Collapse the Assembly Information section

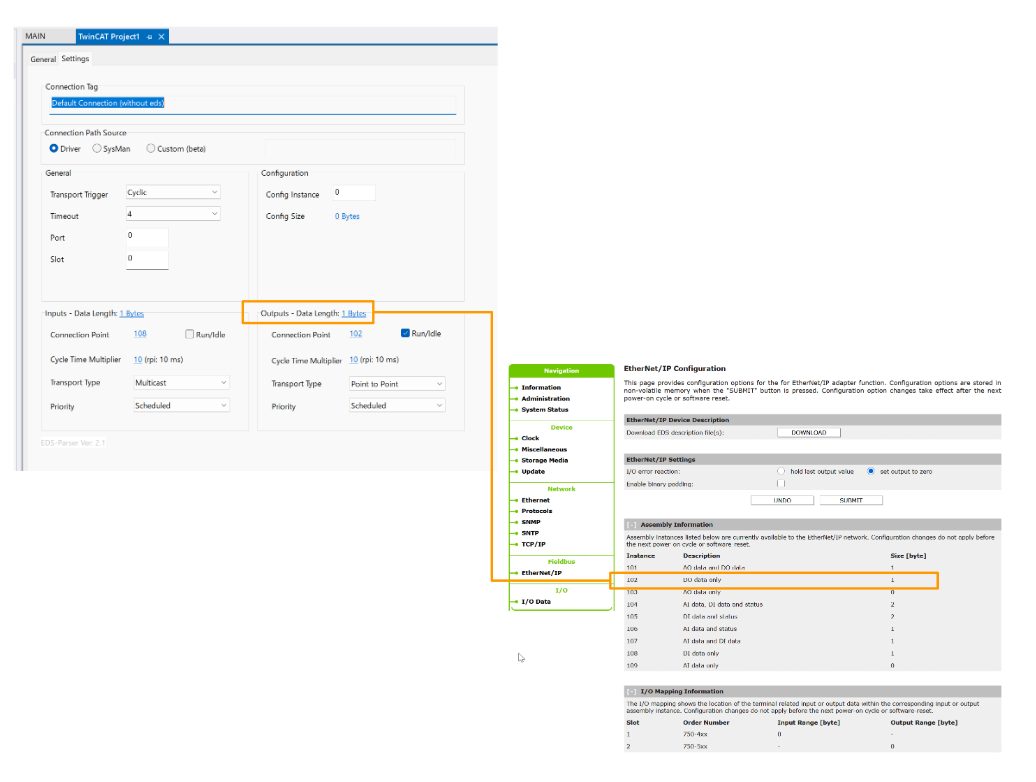631,524
